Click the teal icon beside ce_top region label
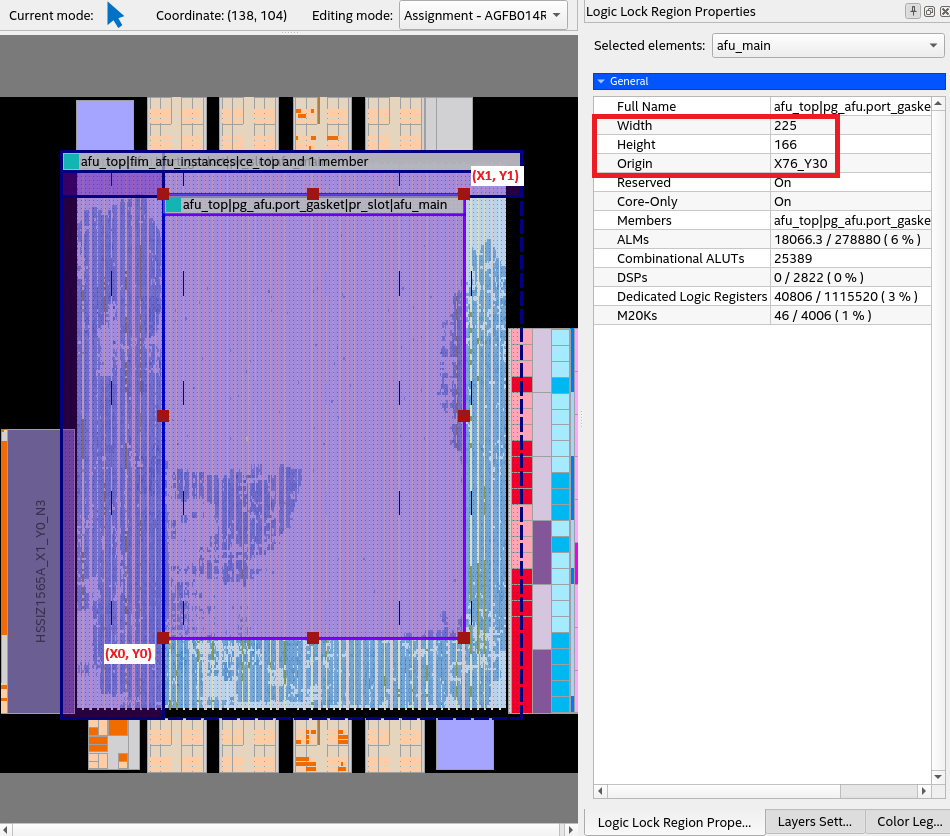Screen dimensions: 950x836 point(71,161)
